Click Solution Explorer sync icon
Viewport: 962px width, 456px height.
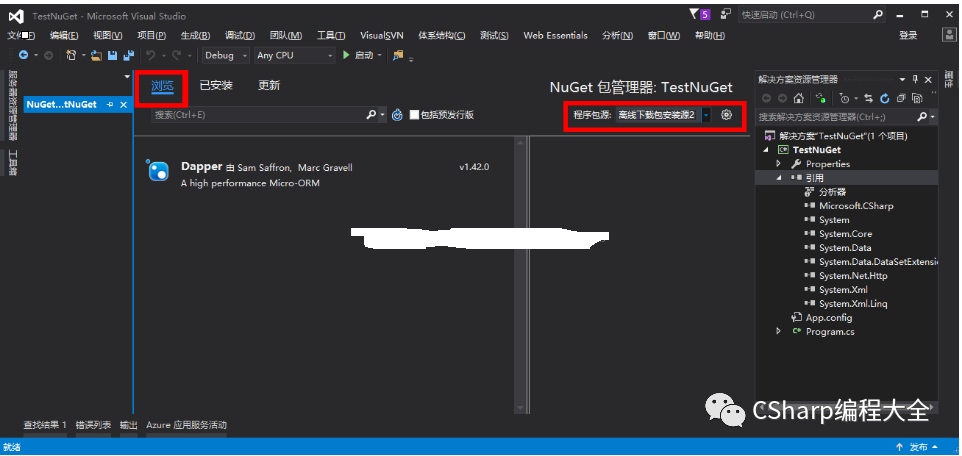[868, 98]
